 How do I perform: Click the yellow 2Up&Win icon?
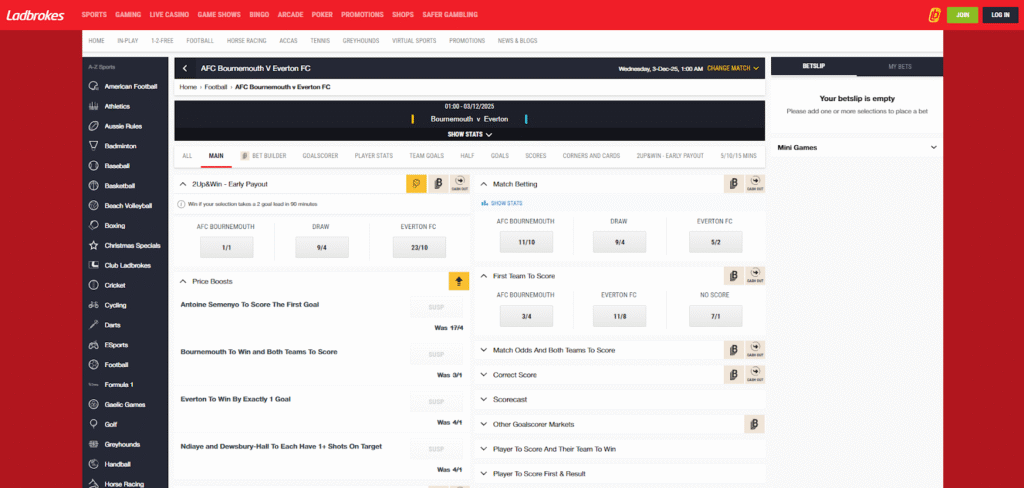tap(416, 184)
